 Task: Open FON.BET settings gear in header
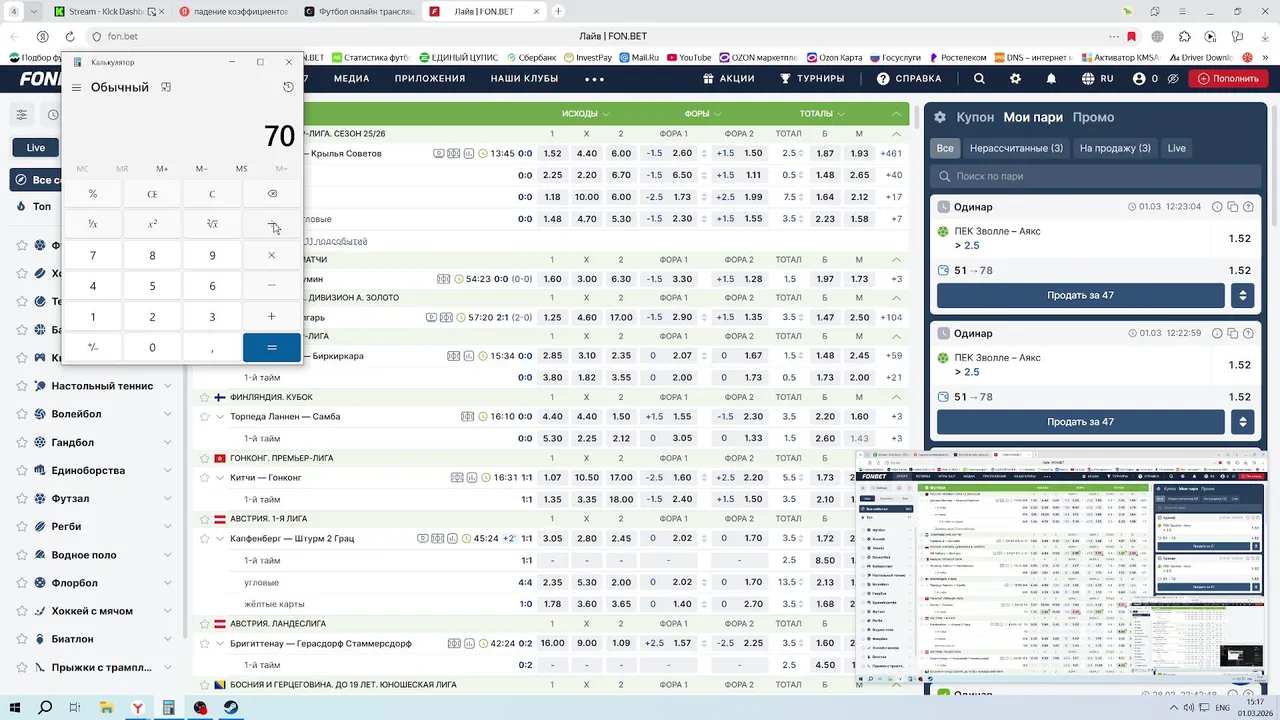[x=1015, y=79]
